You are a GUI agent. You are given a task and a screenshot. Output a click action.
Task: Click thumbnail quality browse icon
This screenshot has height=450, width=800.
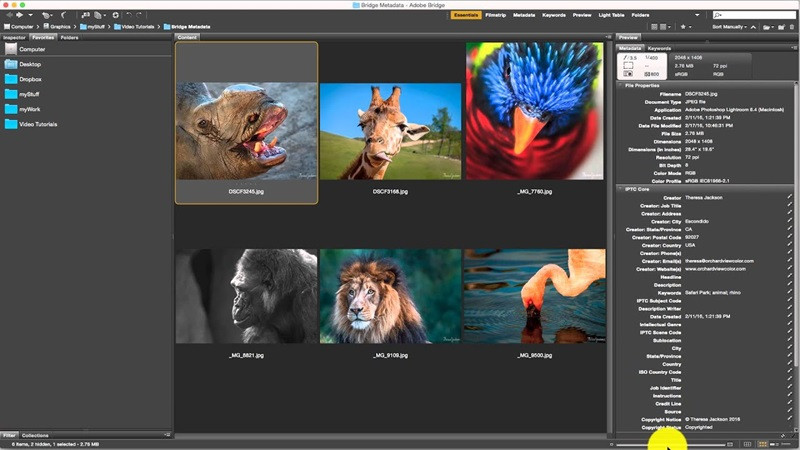pos(654,27)
